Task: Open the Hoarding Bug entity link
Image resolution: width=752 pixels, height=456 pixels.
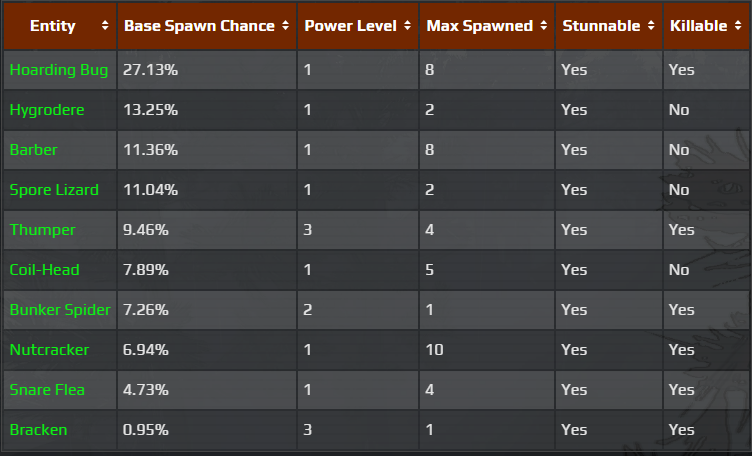Action: (58, 70)
